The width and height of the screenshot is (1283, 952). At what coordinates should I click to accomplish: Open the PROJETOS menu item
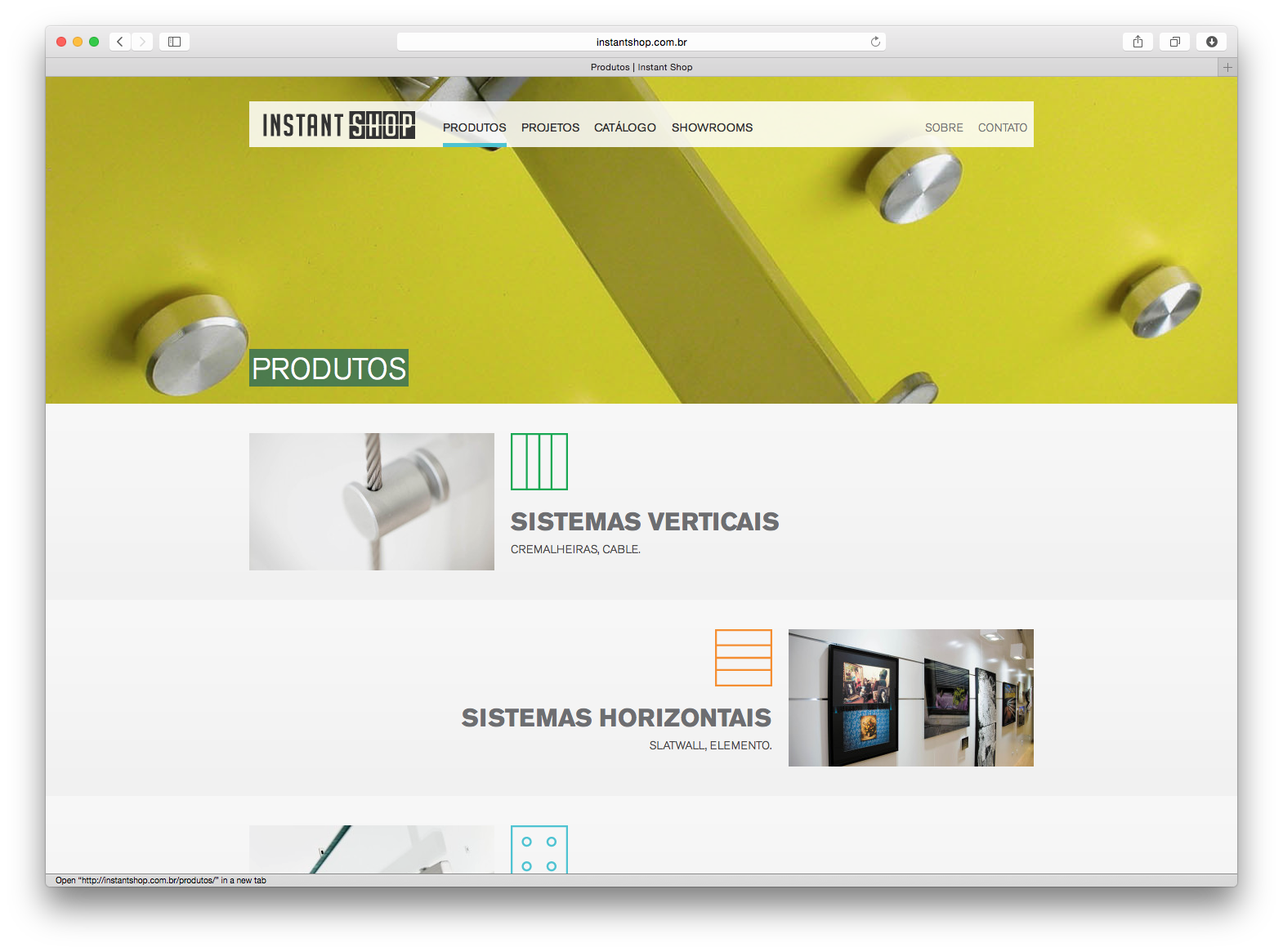click(x=550, y=127)
